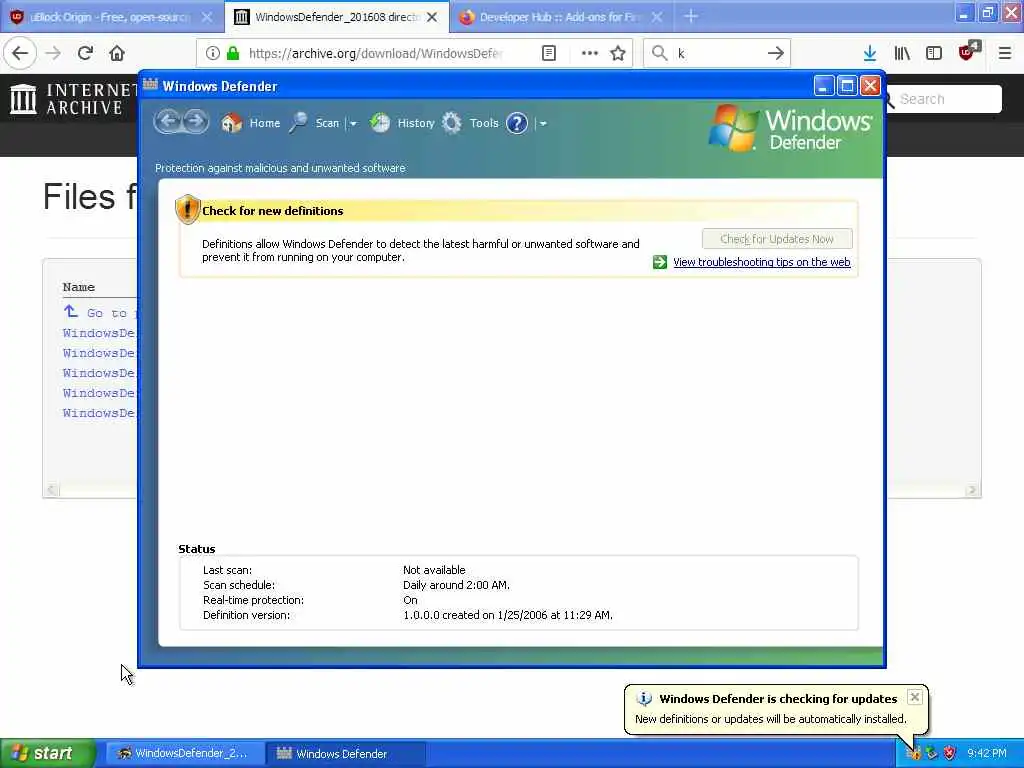Start a scan with the Scan button
Screen dimensions: 1024x768
(315, 123)
